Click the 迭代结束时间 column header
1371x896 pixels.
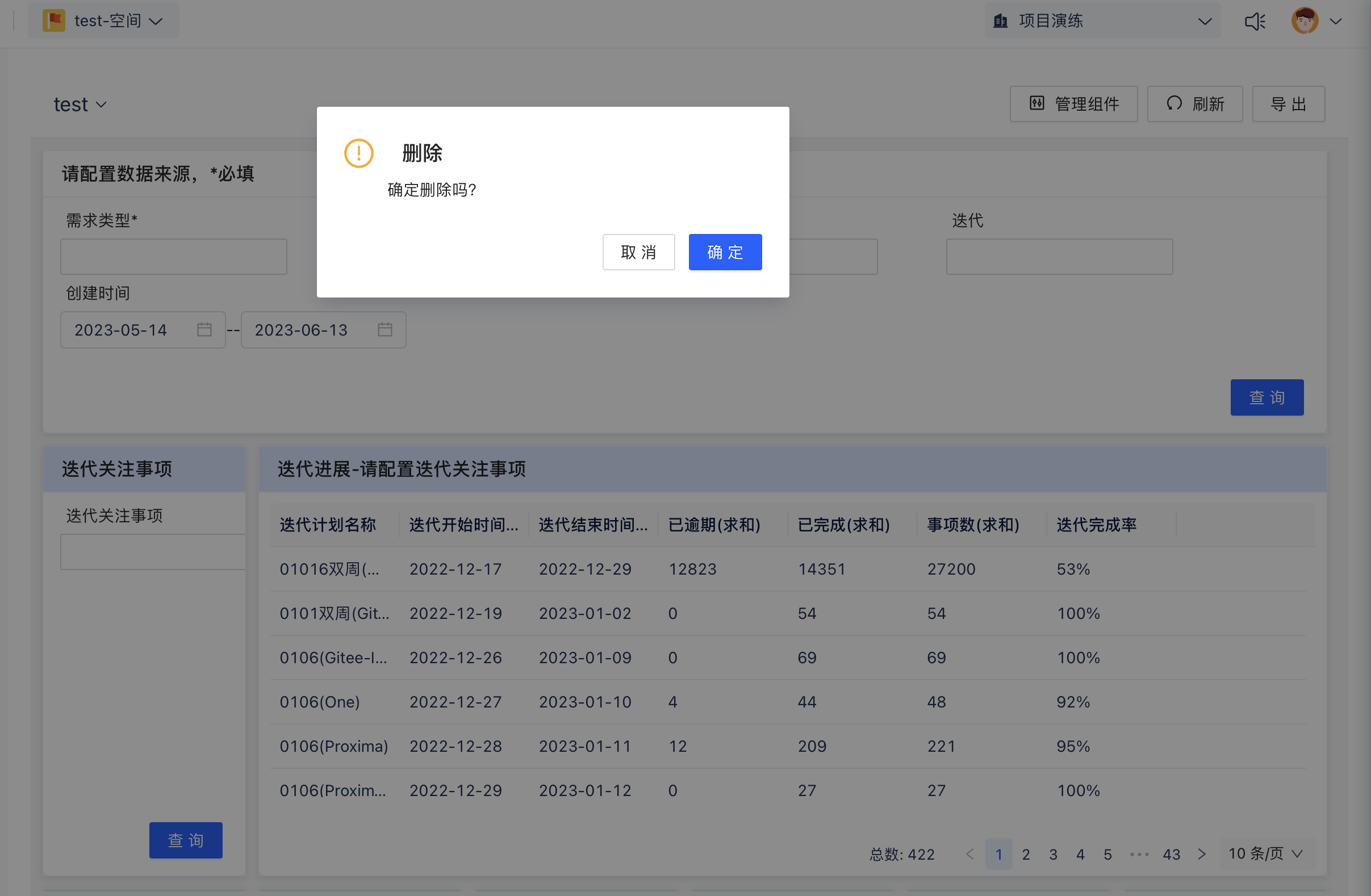(593, 525)
